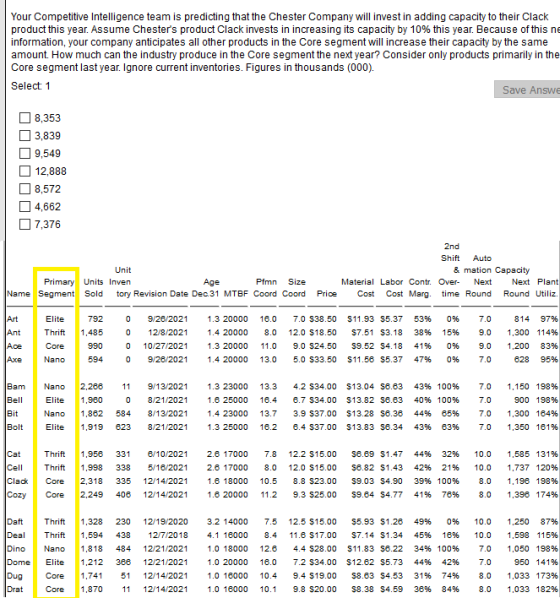Tick the 7,376 checkbox
560x598 pixels.
(x=25, y=224)
